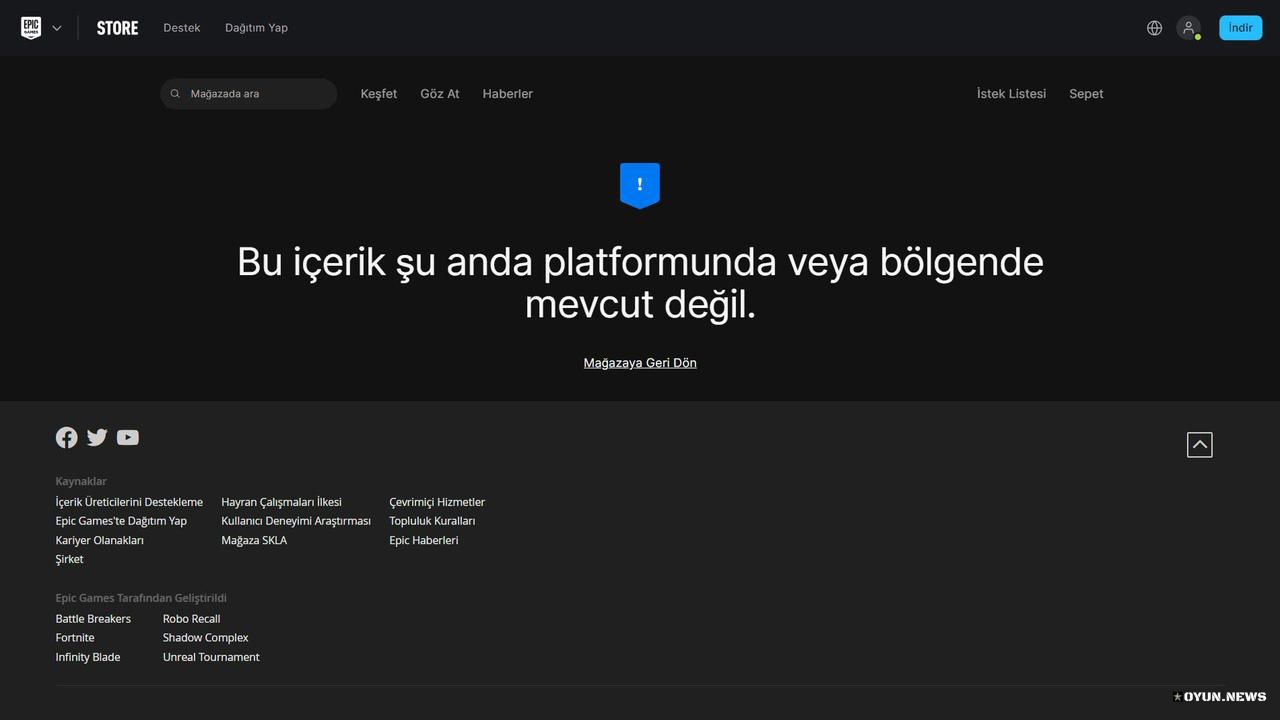Open Epic Haberleri link

click(424, 540)
